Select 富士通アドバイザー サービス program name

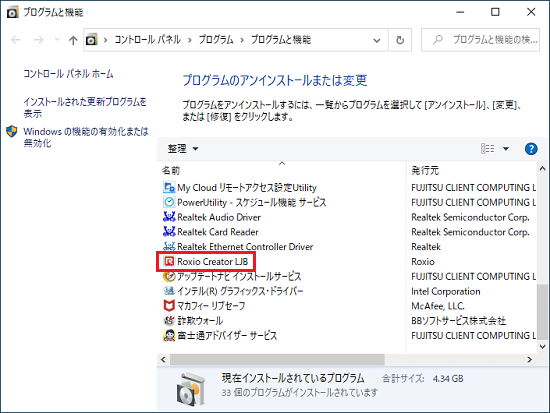(227, 335)
